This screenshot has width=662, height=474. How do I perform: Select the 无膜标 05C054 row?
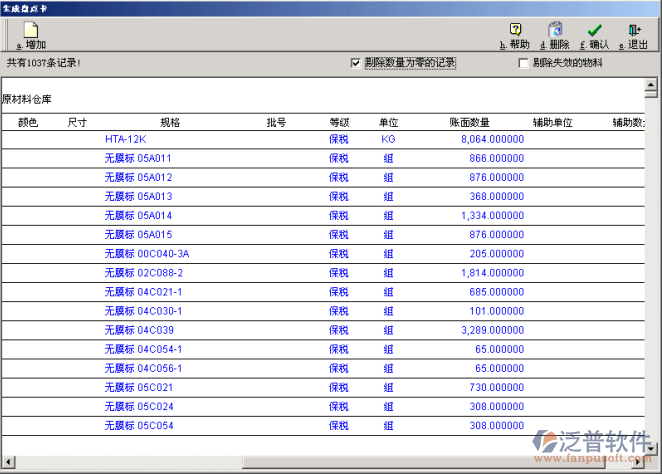[x=138, y=425]
